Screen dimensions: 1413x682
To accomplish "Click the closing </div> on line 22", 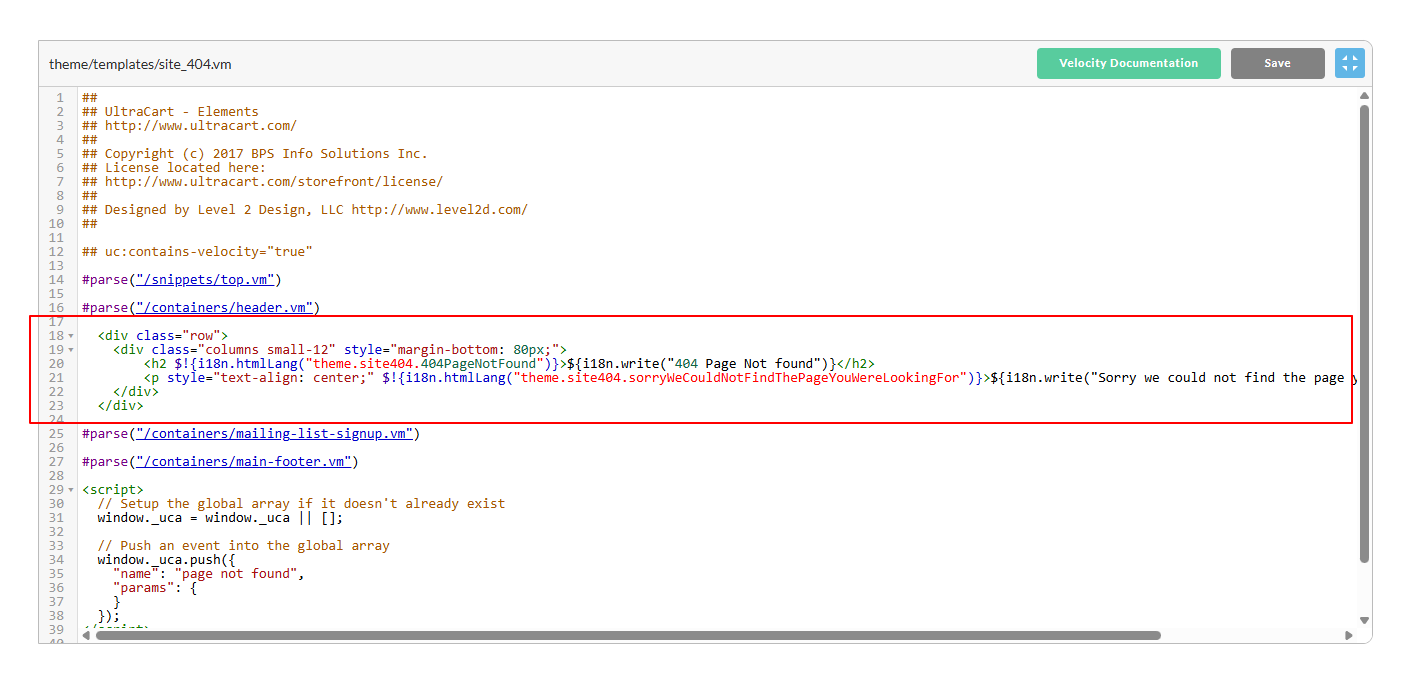I will (x=136, y=392).
